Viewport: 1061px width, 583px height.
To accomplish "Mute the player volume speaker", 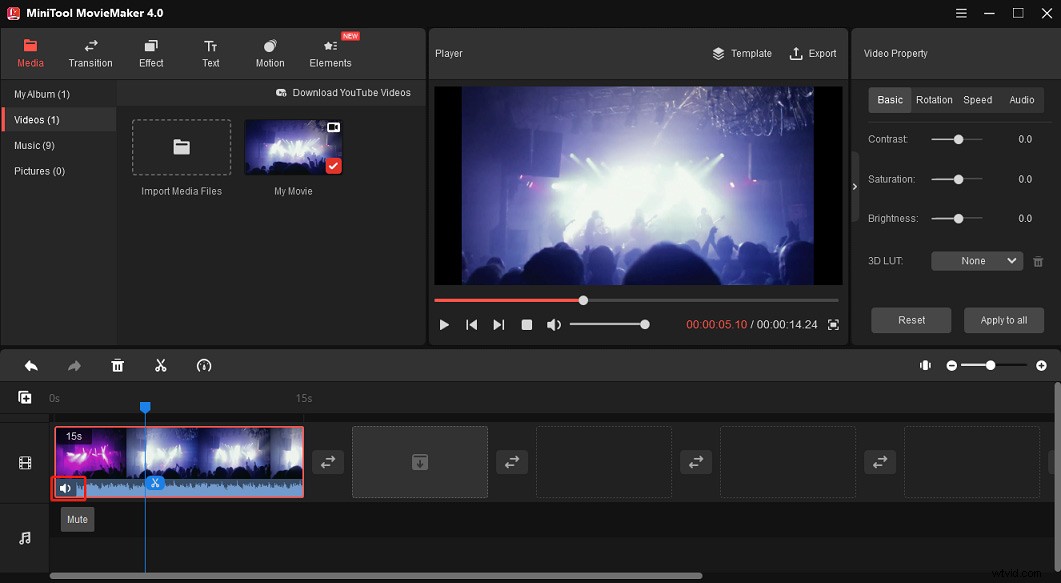I will pyautogui.click(x=554, y=324).
